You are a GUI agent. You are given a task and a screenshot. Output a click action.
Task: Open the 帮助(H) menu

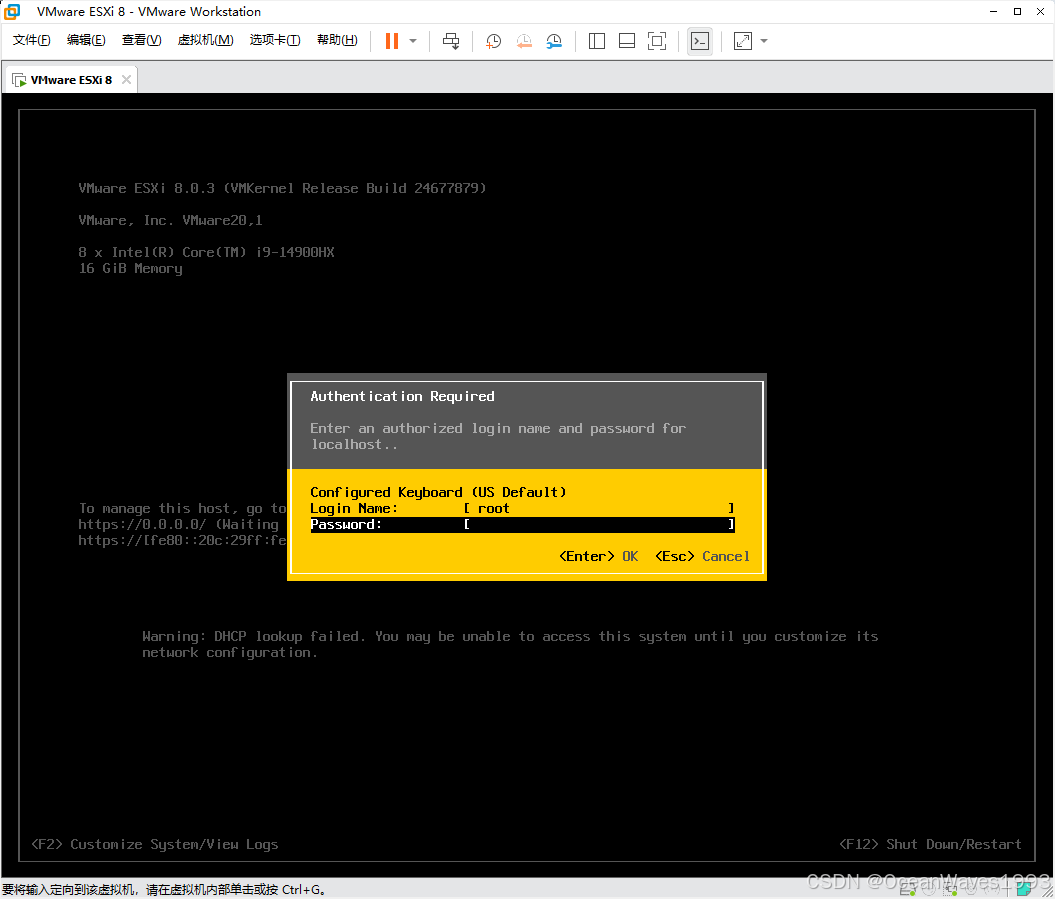point(337,40)
